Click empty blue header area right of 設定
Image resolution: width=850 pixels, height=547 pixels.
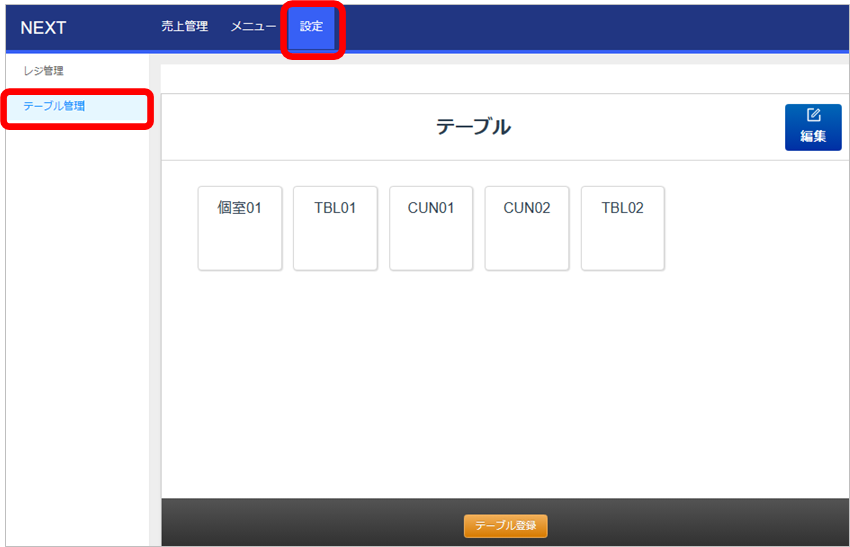coord(600,27)
